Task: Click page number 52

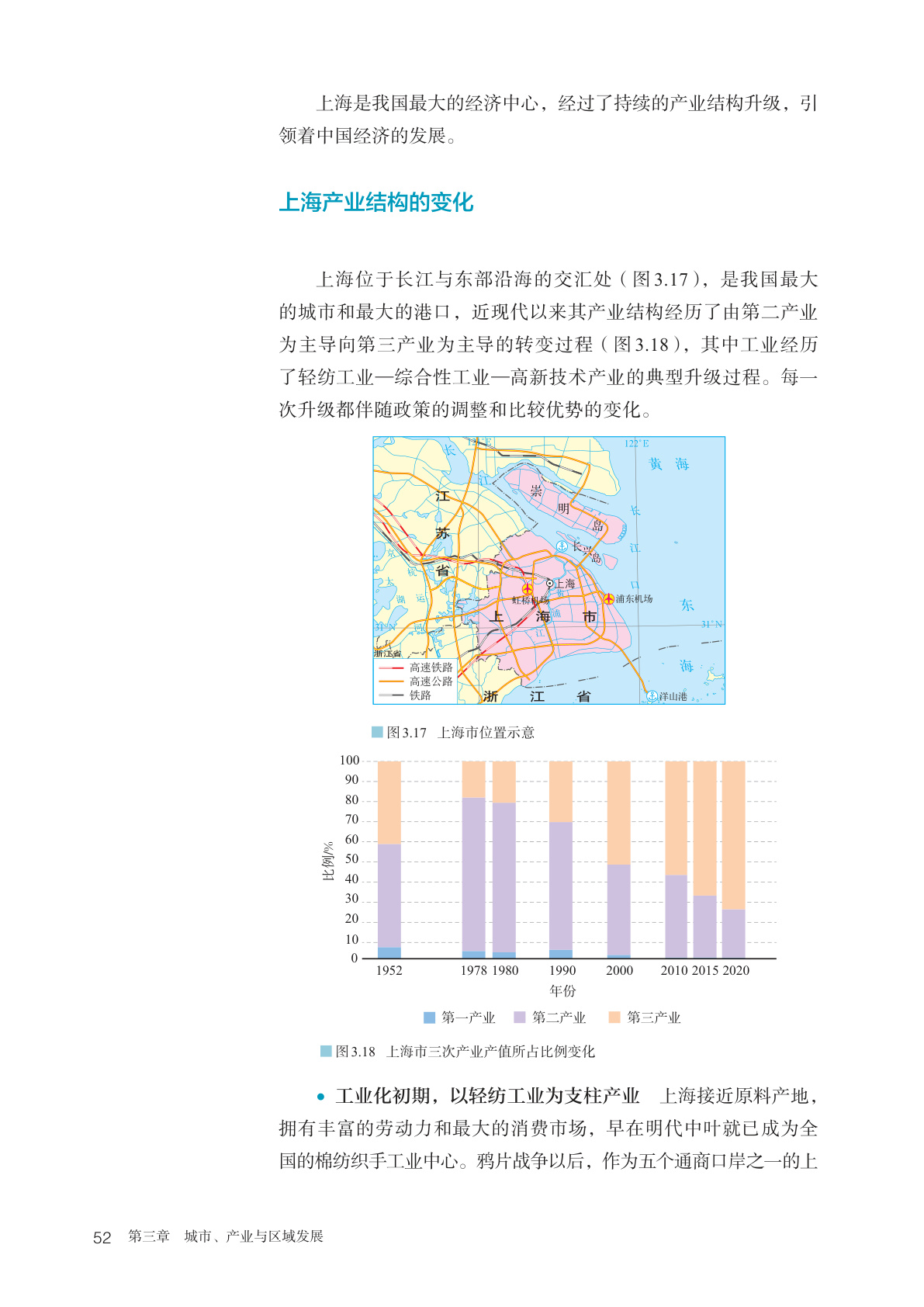Action: click(x=102, y=1238)
